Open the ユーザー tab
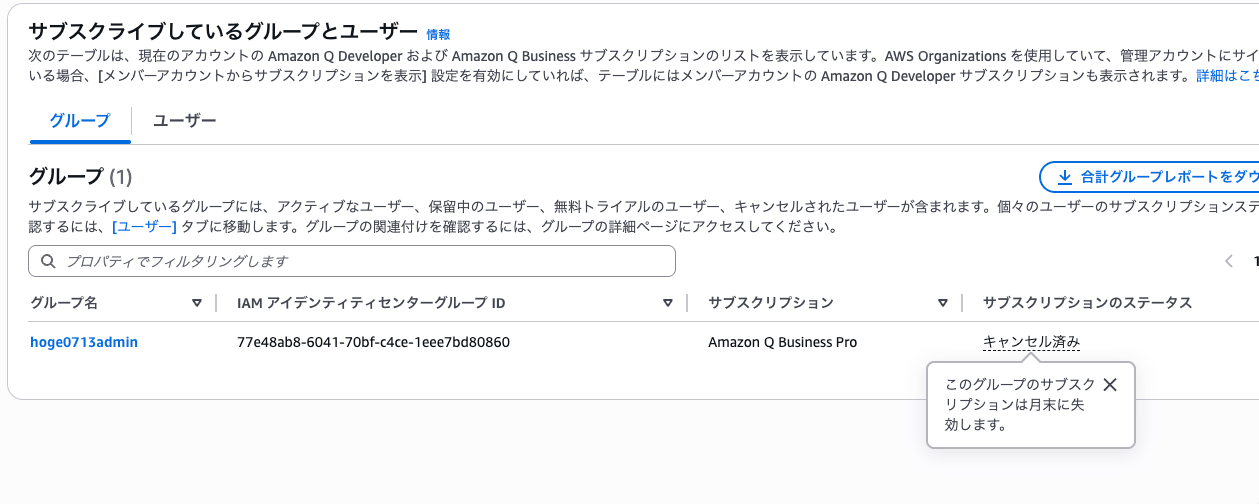1259x504 pixels. (x=184, y=121)
